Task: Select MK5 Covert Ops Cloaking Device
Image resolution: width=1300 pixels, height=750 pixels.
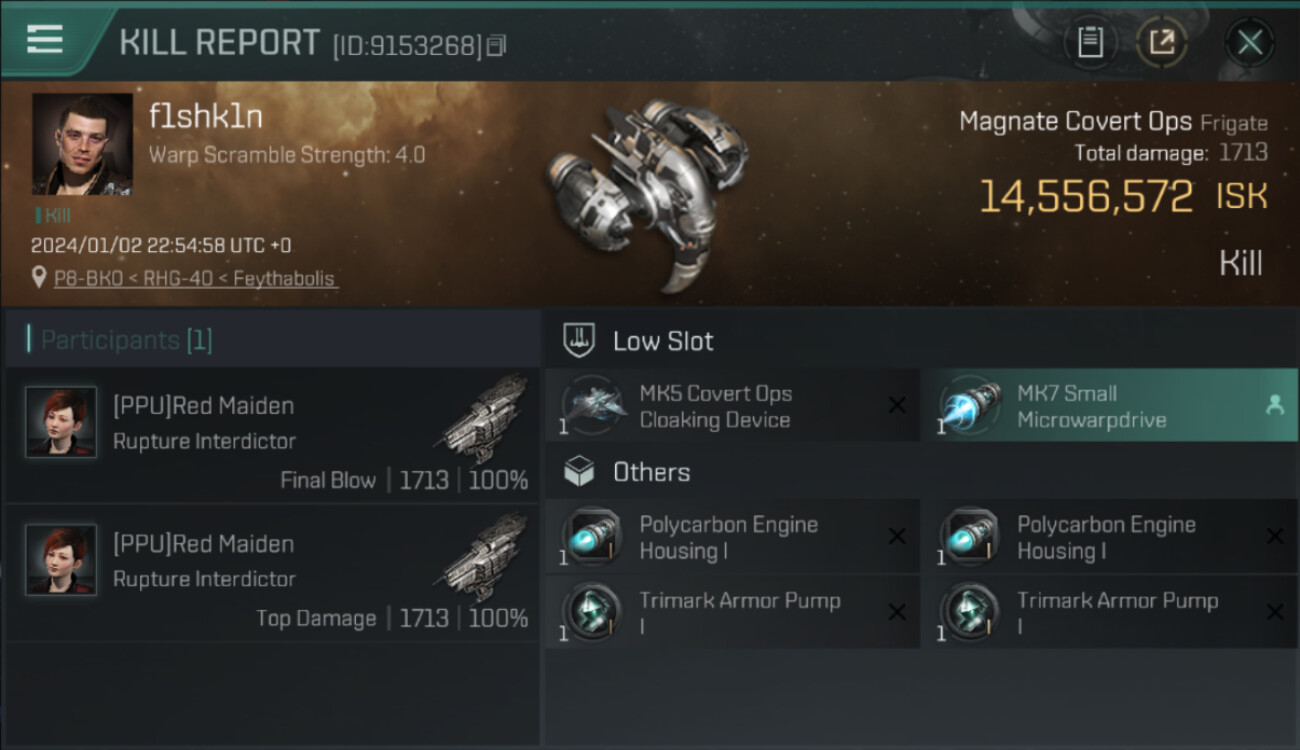Action: 731,406
